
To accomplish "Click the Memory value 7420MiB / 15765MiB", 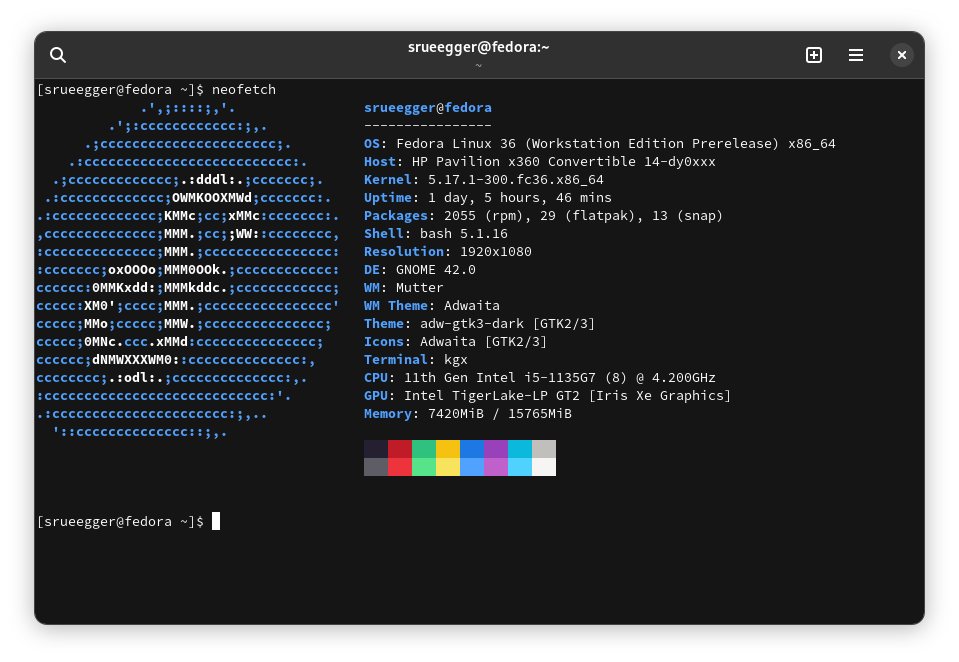I will (500, 414).
